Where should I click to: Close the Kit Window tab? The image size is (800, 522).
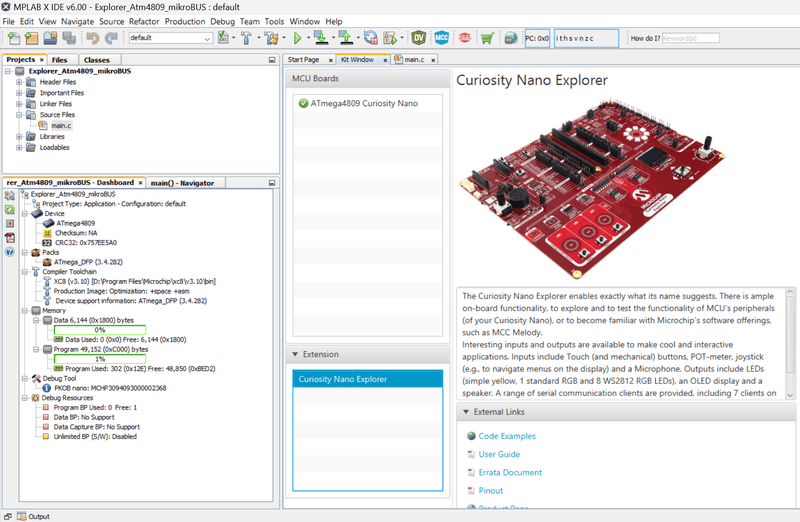[x=385, y=60]
